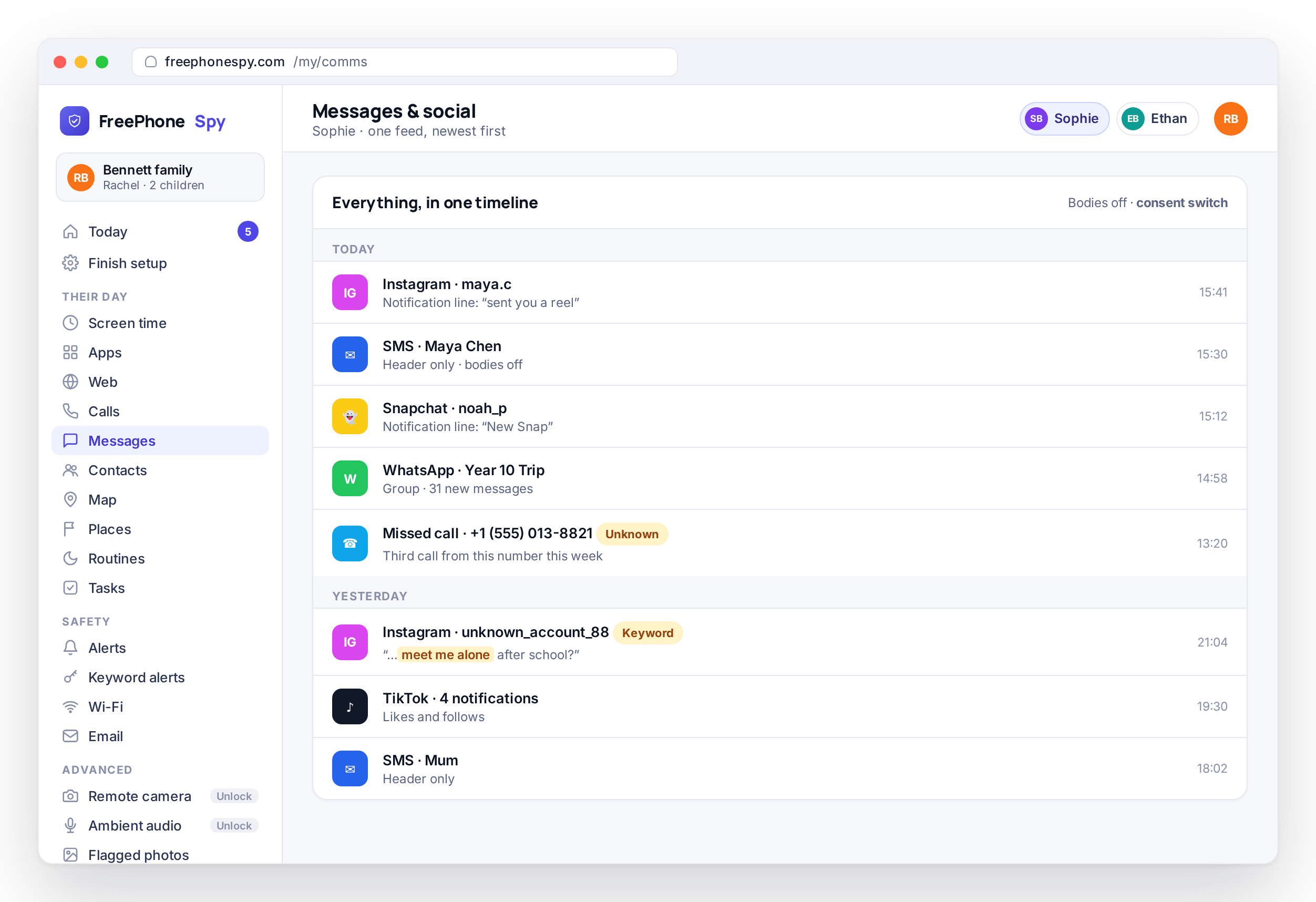Click the Calls phone icon
This screenshot has height=902, width=1316.
70,412
